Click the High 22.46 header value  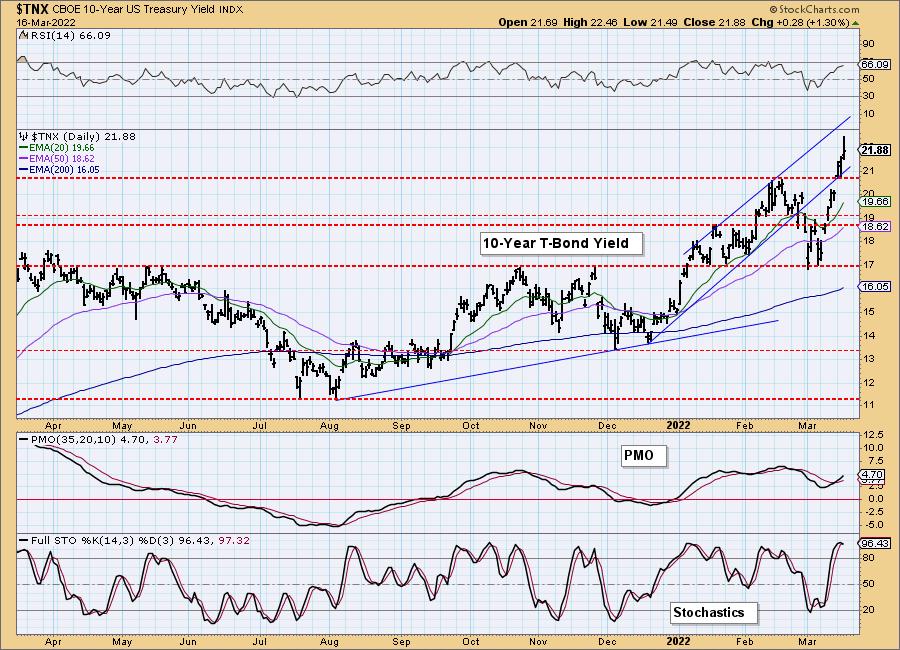(x=589, y=22)
